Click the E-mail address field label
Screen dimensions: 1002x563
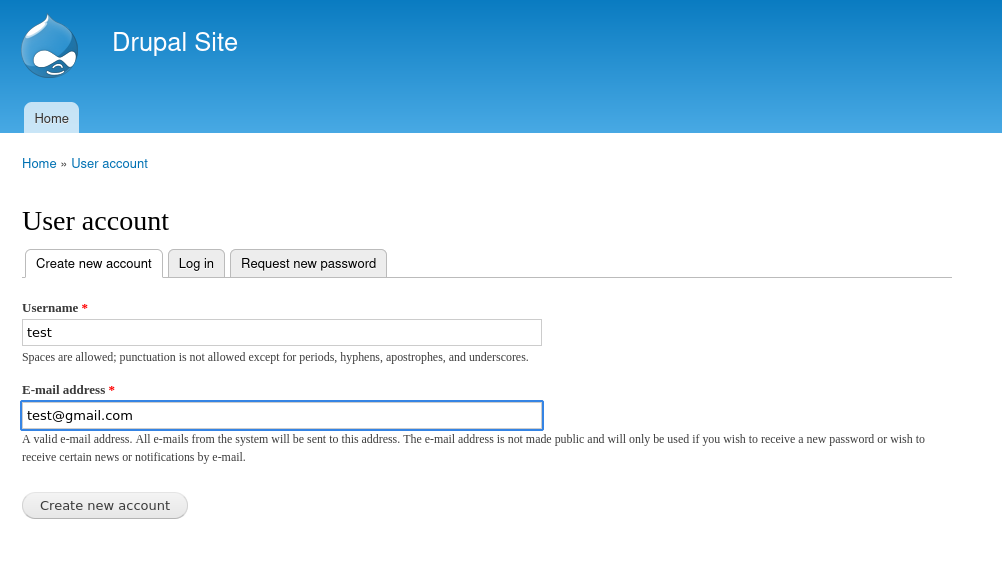[63, 390]
